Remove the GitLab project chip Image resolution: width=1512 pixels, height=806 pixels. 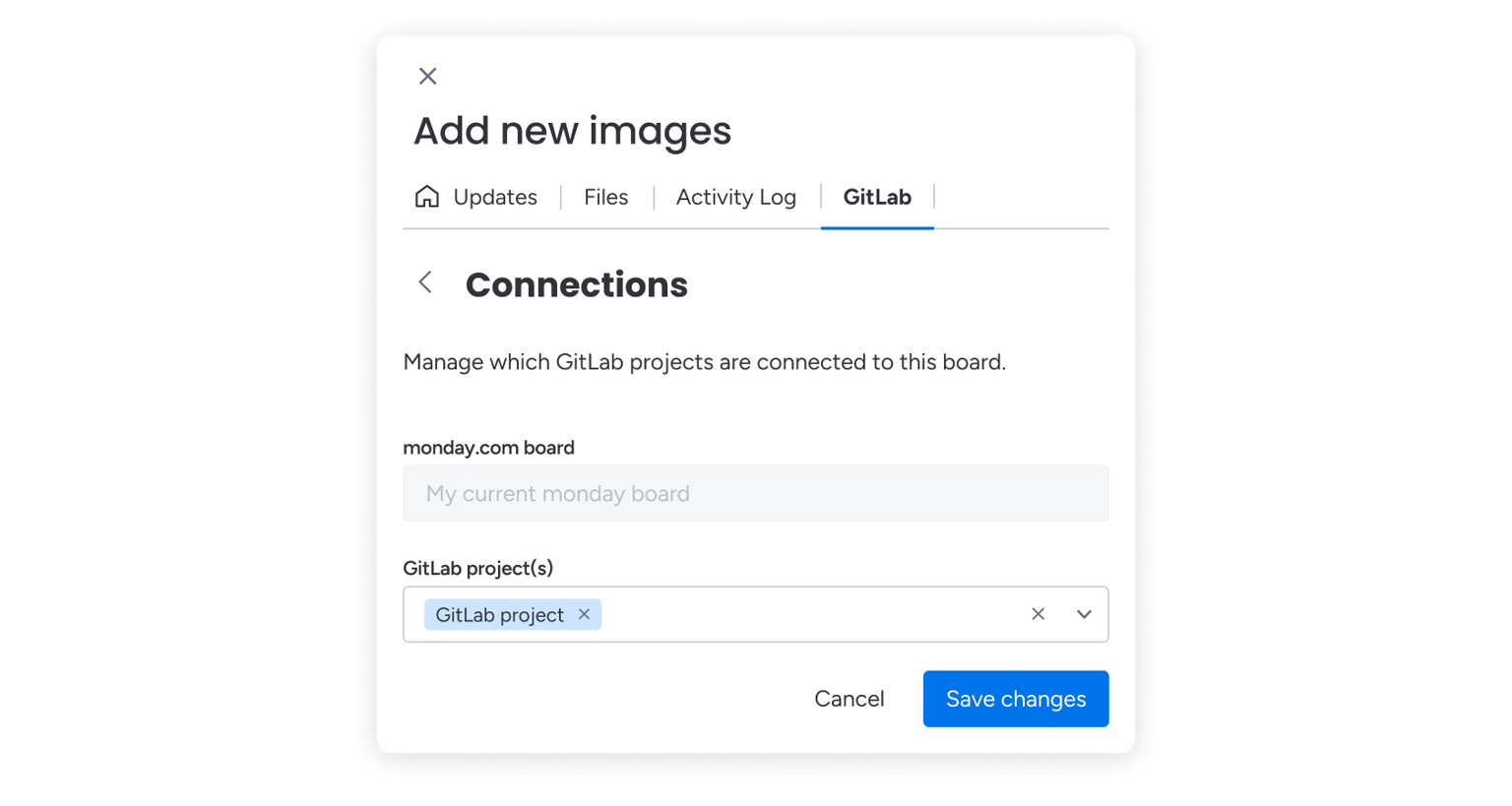click(584, 614)
